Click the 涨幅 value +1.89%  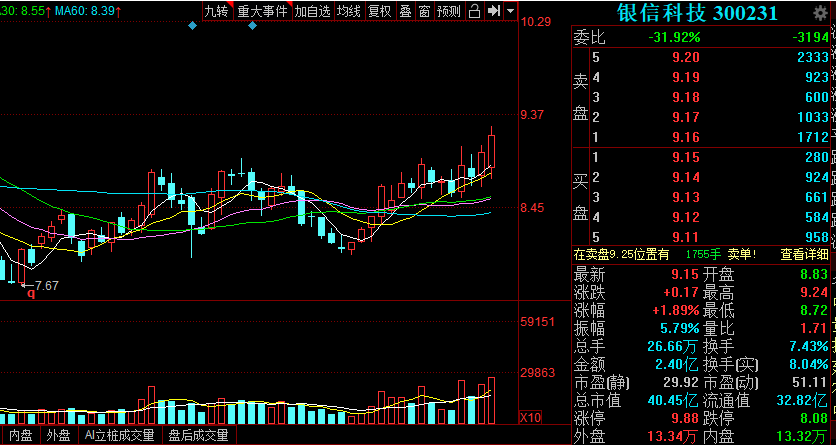(674, 311)
